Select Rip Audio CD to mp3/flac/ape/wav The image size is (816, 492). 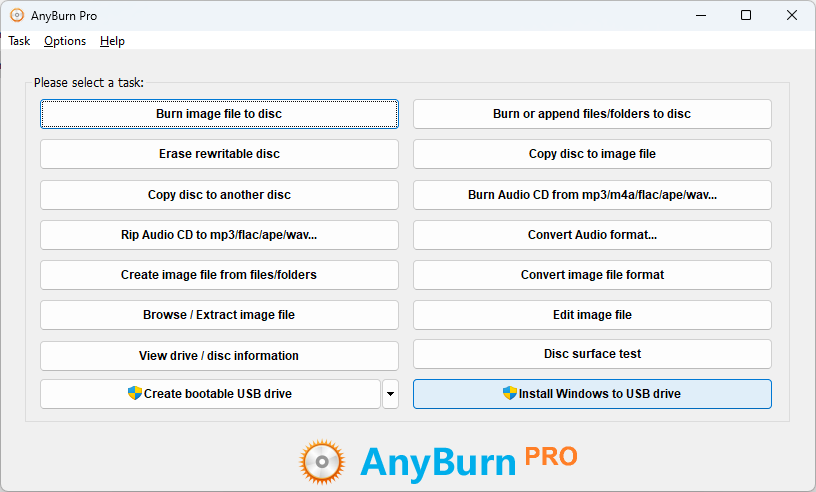pos(219,235)
